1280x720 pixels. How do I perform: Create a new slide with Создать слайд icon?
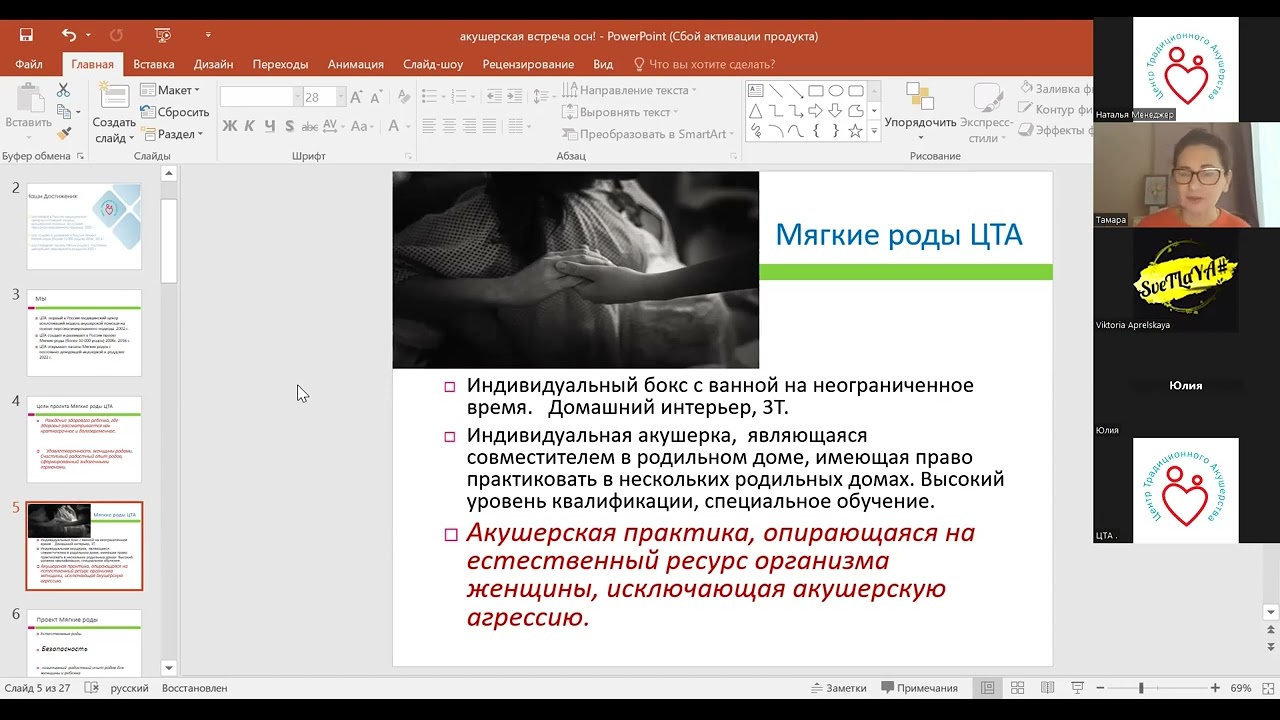114,97
